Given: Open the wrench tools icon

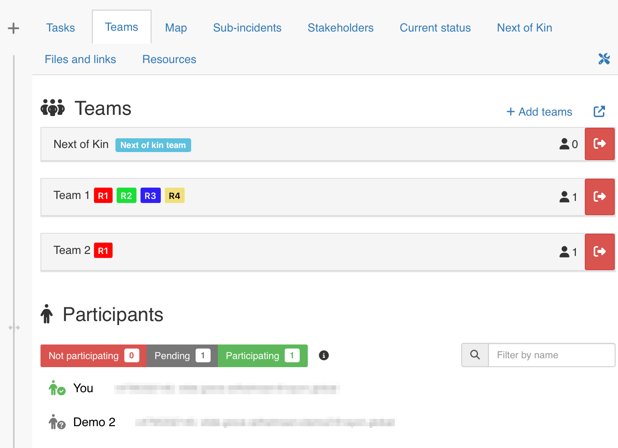Looking at the screenshot, I should click(604, 60).
